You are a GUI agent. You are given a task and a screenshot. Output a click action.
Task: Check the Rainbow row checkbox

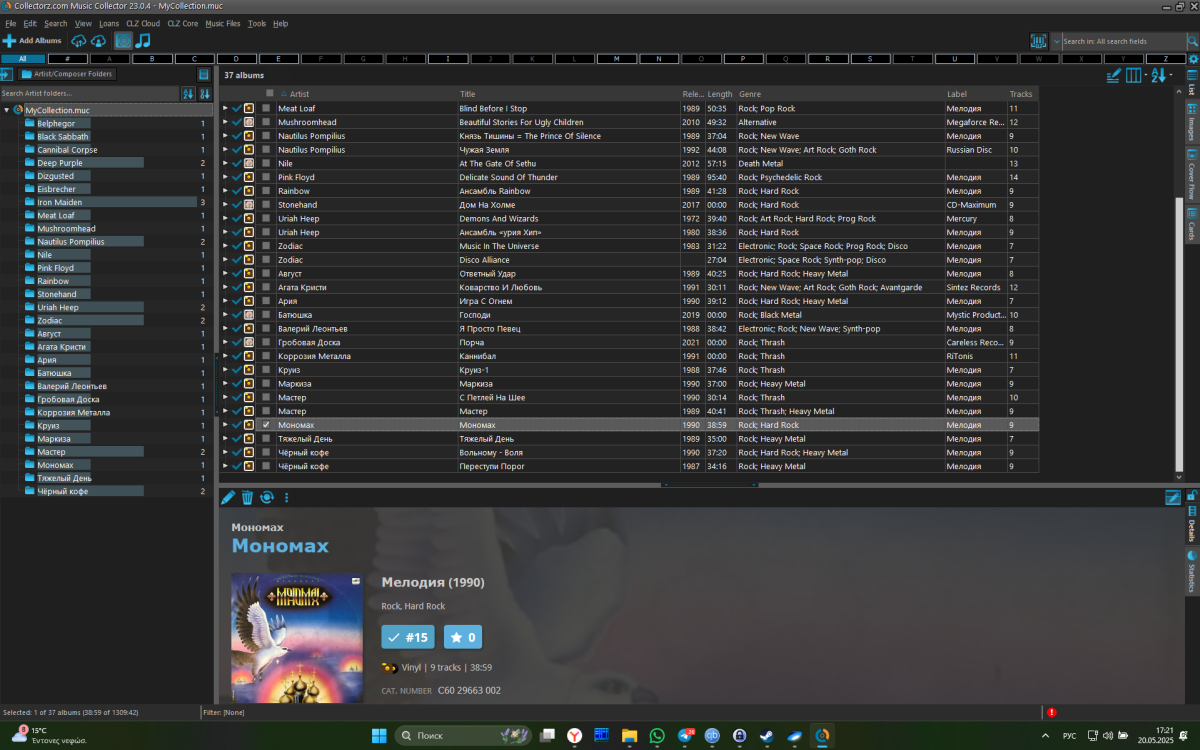[267, 191]
